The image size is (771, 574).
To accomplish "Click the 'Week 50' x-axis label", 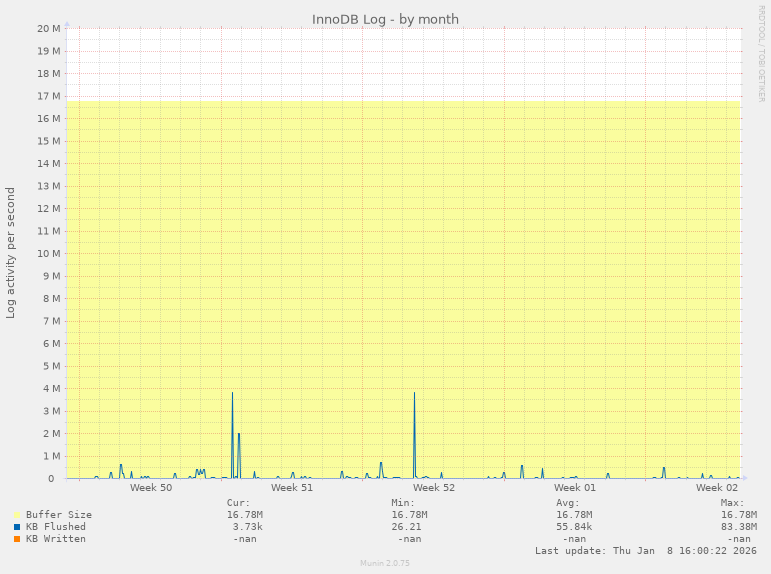I will 151,487.
